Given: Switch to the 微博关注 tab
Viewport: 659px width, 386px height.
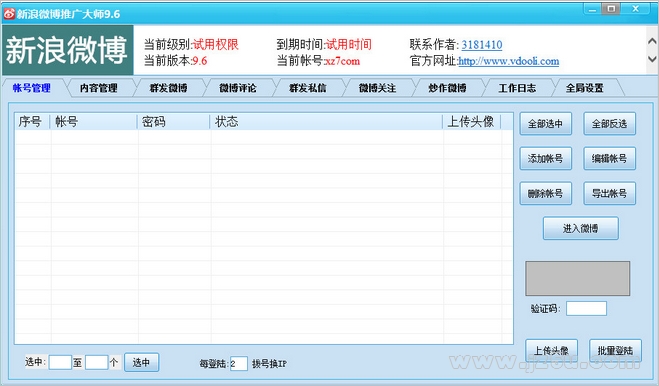Looking at the screenshot, I should pos(377,88).
